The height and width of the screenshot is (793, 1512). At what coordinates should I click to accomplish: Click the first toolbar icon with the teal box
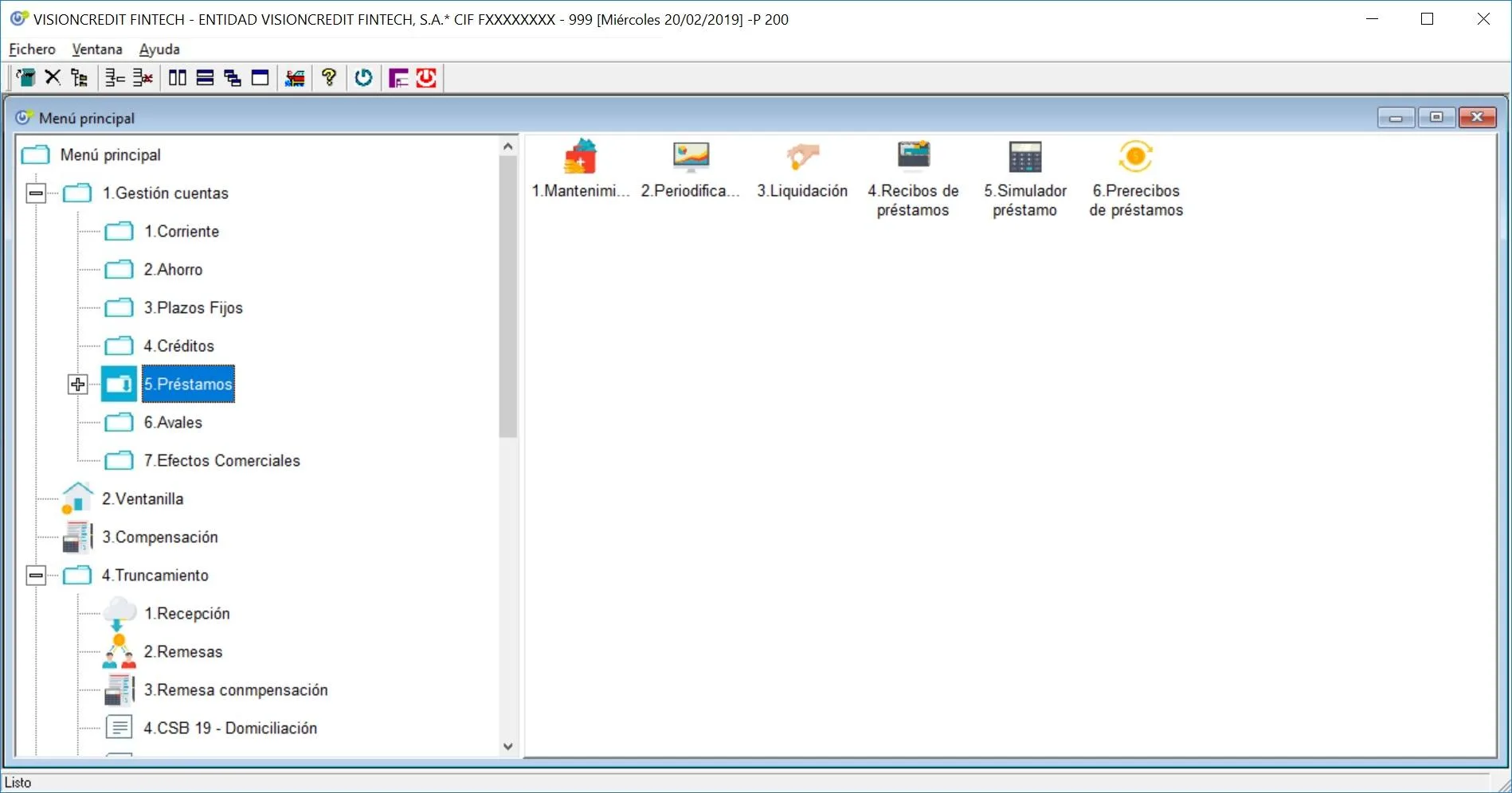pos(25,77)
